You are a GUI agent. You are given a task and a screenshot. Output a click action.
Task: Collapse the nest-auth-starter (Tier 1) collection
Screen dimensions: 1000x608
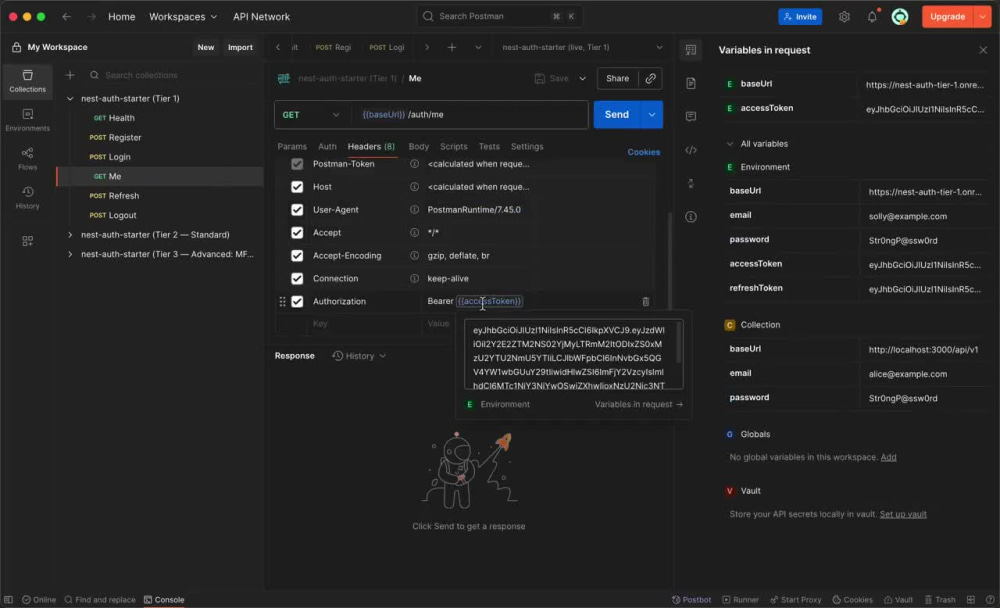[x=70, y=99]
